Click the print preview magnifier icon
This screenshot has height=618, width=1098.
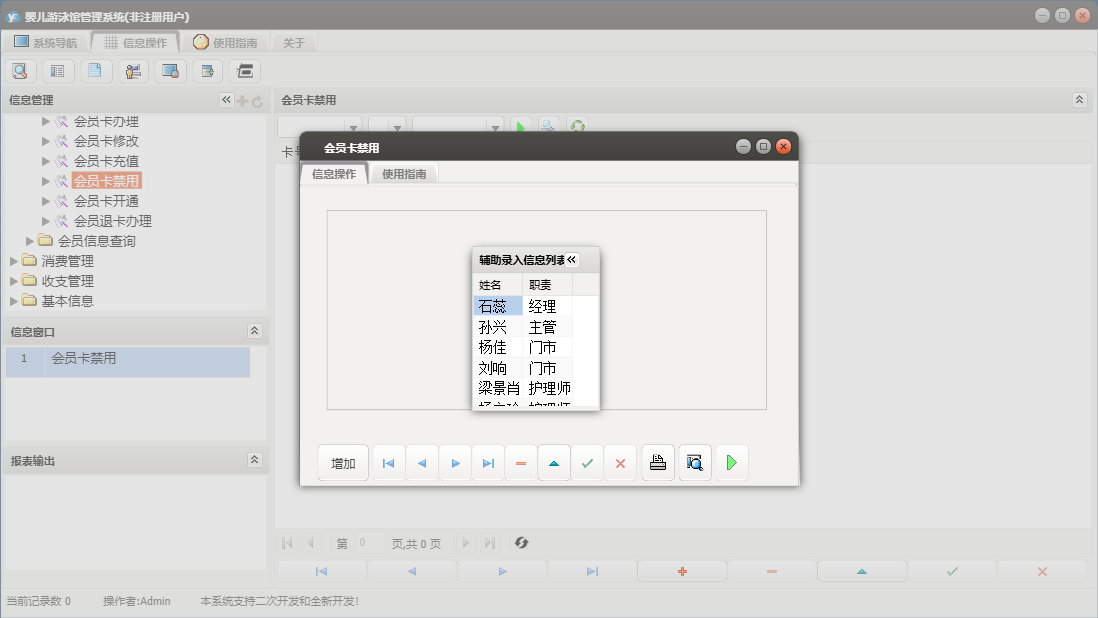click(695, 463)
